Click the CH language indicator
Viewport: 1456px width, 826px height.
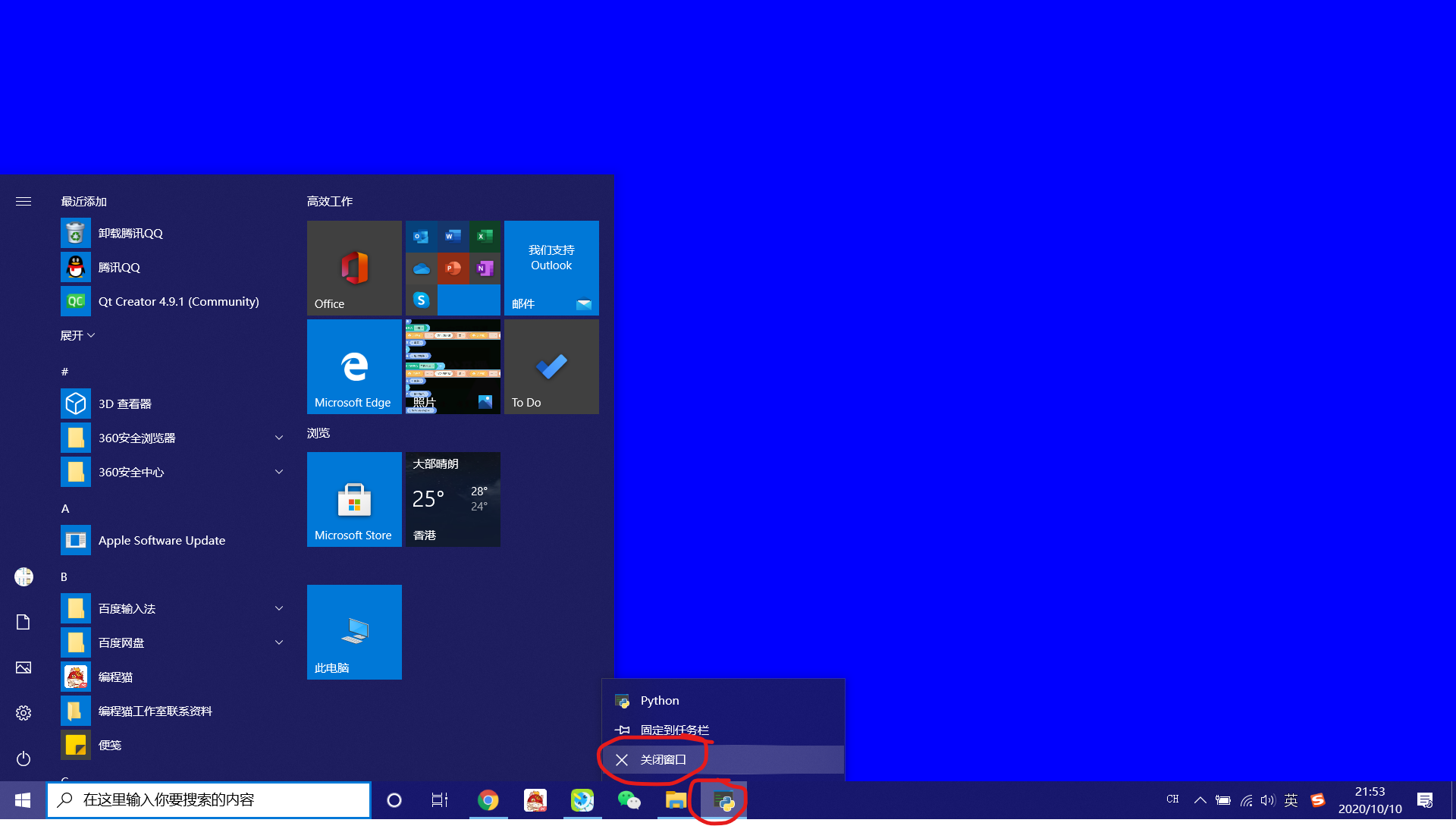click(x=1173, y=799)
